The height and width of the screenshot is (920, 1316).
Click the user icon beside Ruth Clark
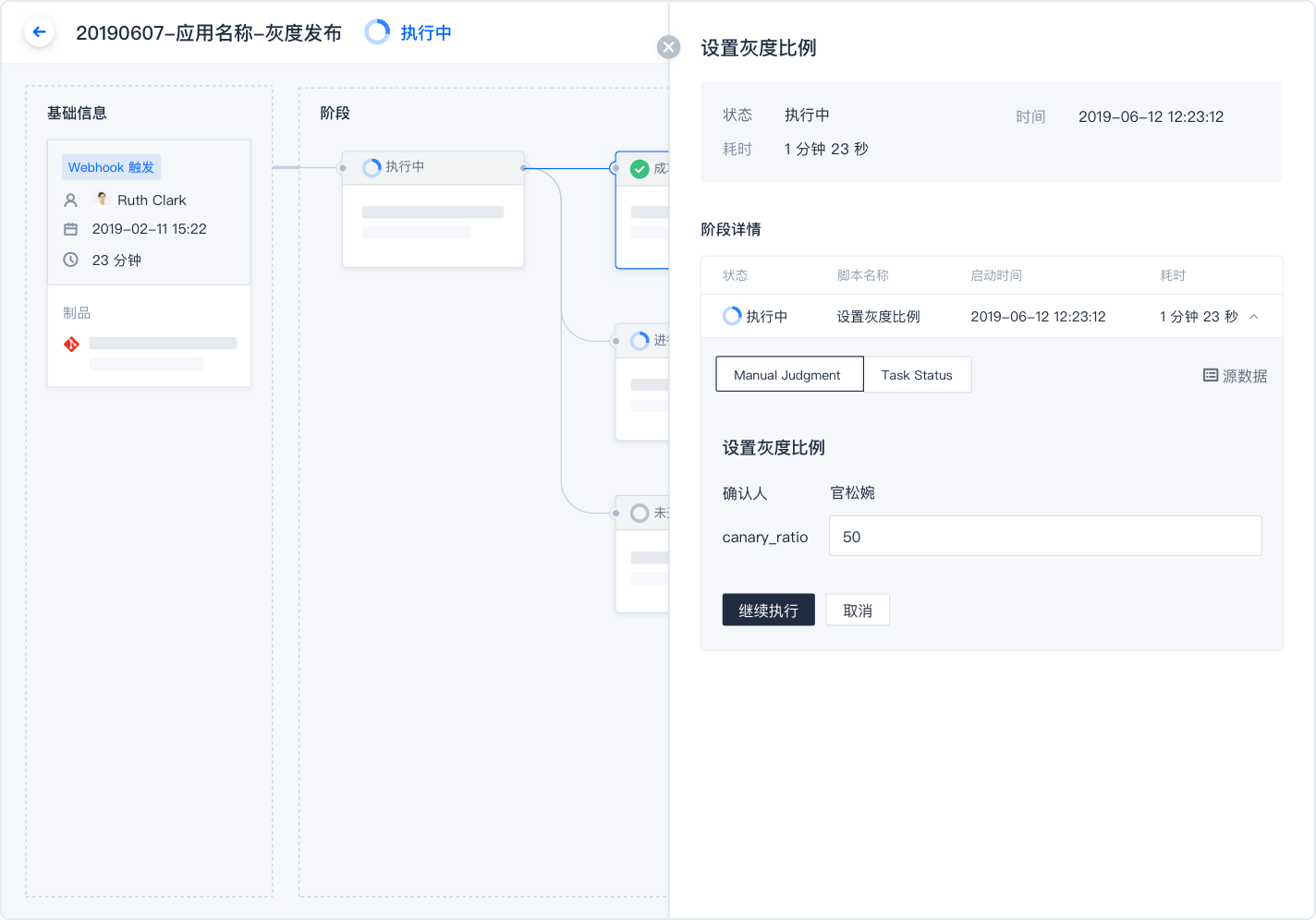(x=70, y=200)
